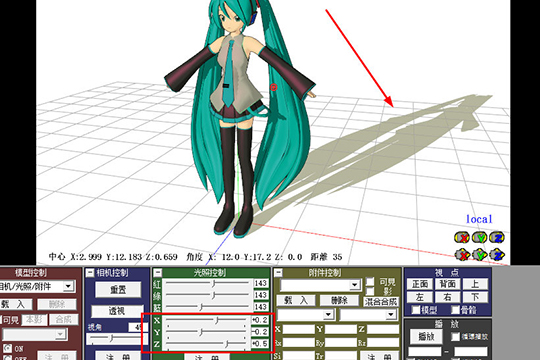Toggle the 透視 perspective button
The width and height of the screenshot is (540, 360).
coord(117,311)
